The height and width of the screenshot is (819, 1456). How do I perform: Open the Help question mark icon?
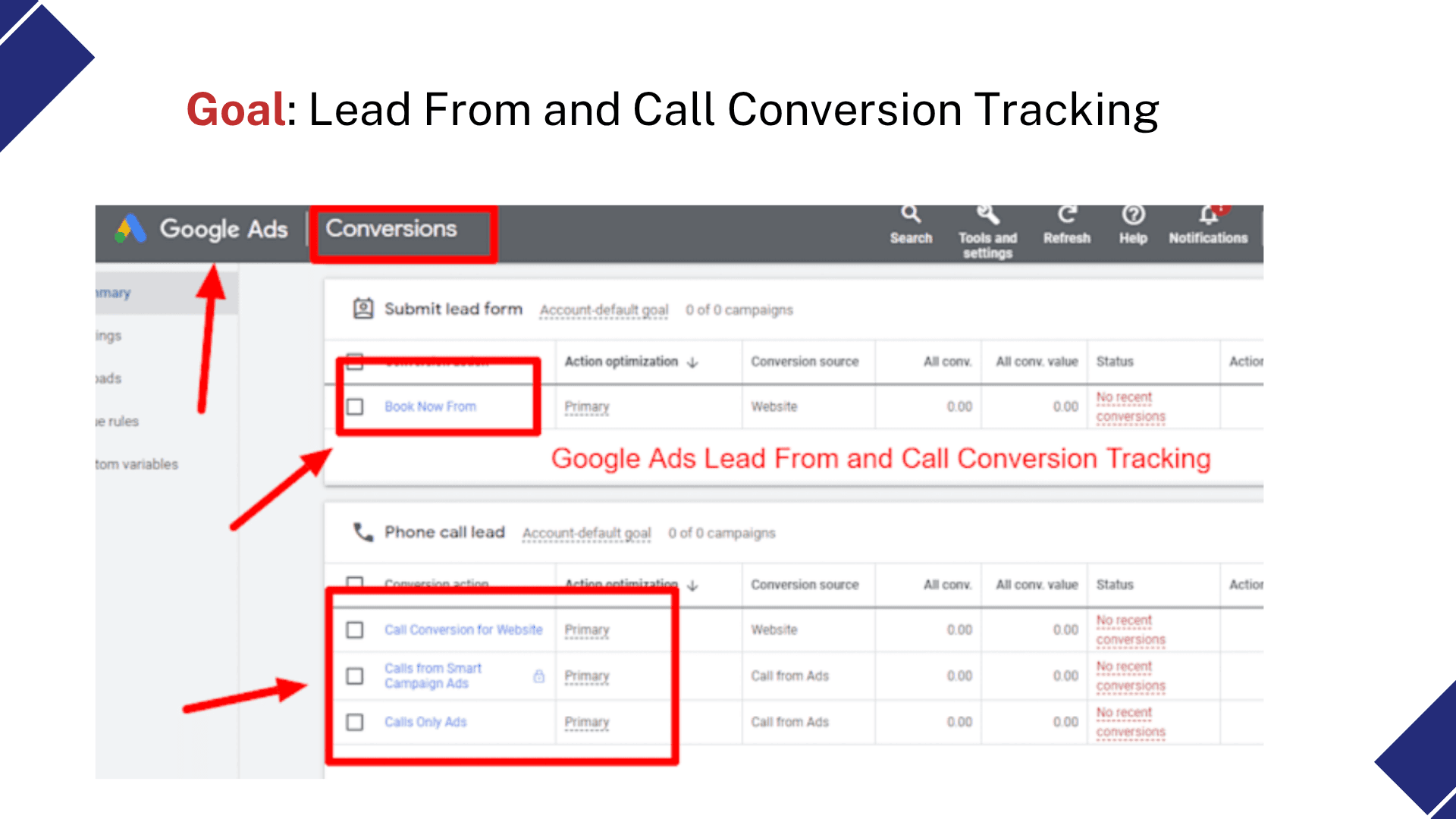point(1133,215)
